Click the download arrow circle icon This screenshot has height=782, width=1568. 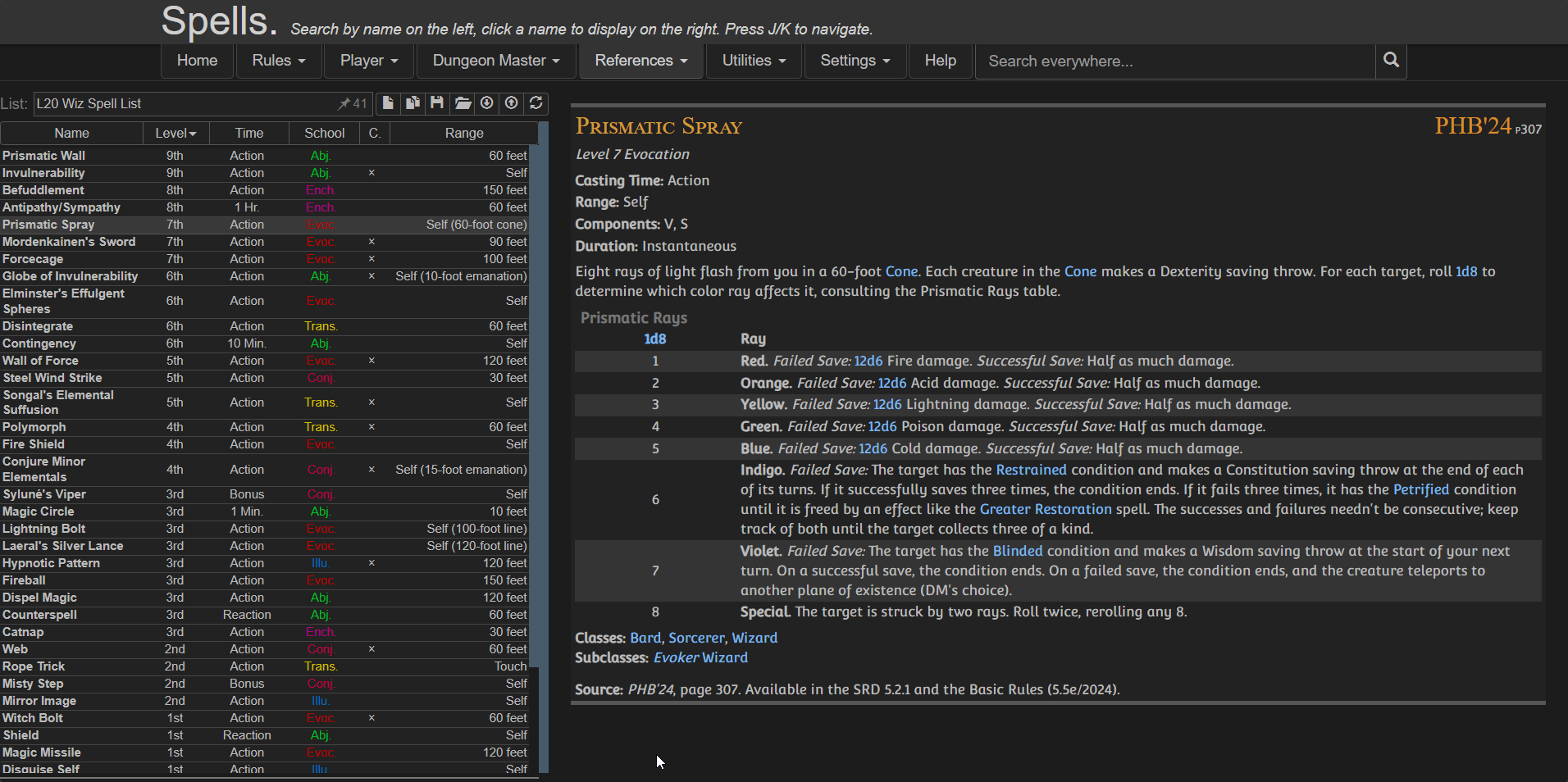coord(487,103)
